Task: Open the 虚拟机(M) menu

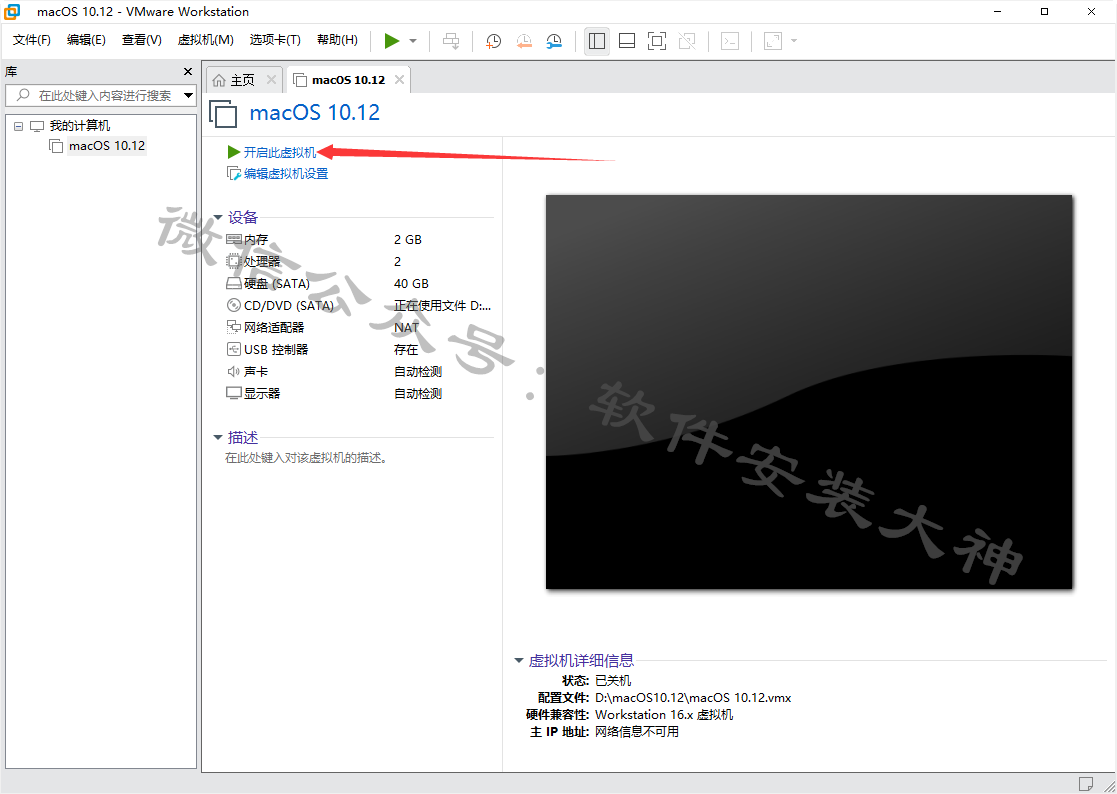Action: [205, 40]
